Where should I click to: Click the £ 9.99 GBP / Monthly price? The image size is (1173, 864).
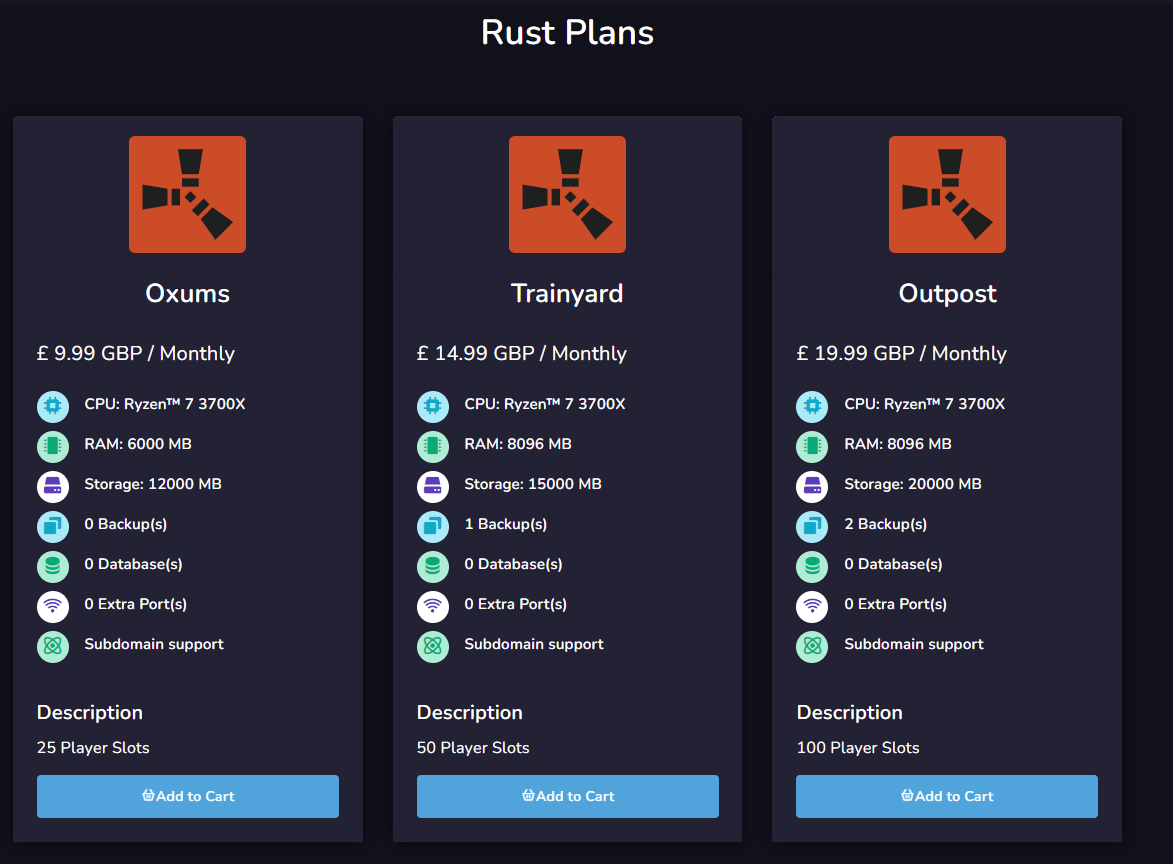135,353
